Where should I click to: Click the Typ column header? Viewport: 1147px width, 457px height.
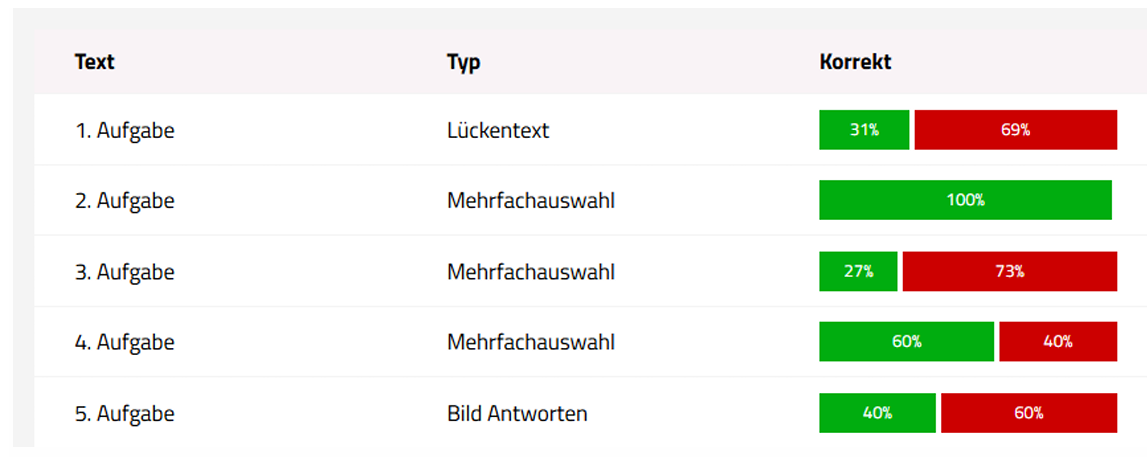pyautogui.click(x=464, y=62)
